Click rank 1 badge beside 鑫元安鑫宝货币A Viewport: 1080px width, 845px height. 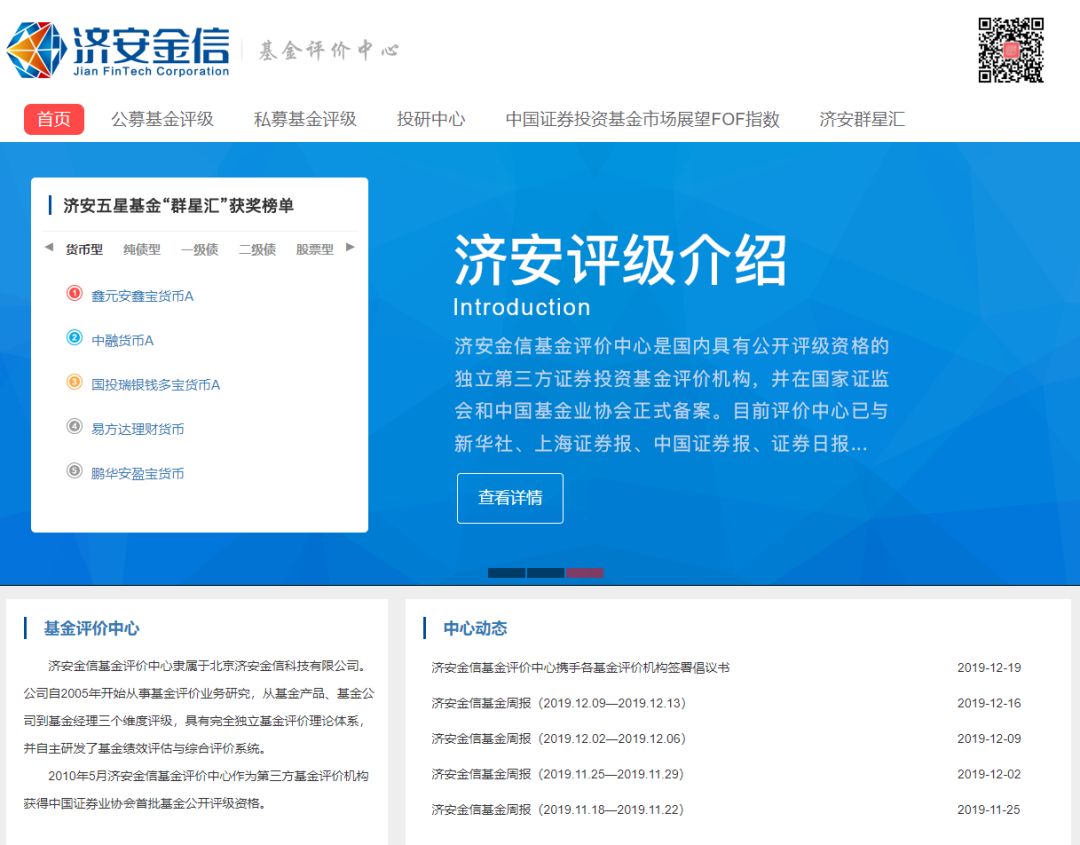pos(74,293)
